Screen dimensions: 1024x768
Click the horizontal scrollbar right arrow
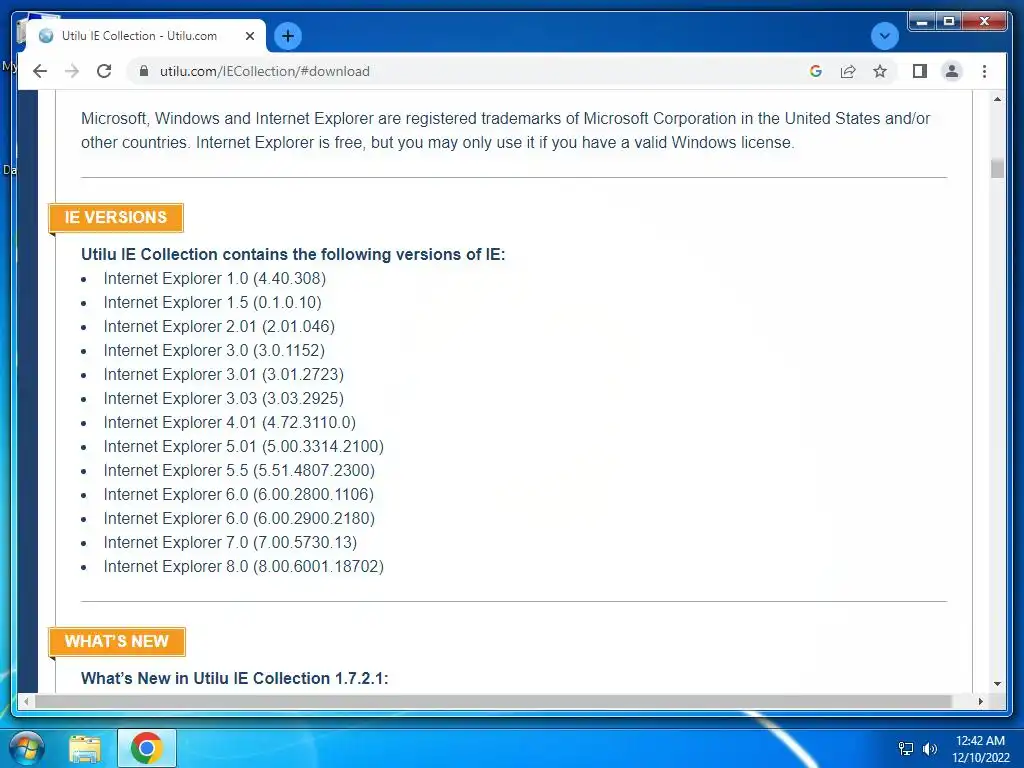pos(980,701)
